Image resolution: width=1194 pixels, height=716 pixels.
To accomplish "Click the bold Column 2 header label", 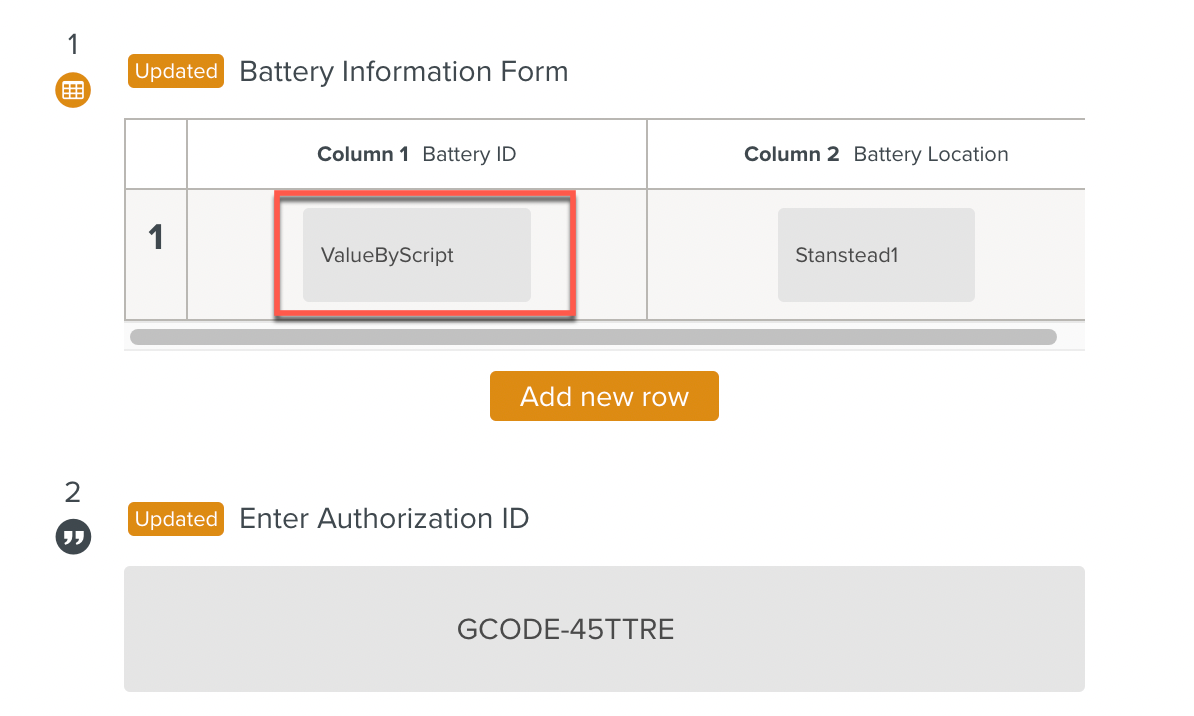I will pyautogui.click(x=792, y=154).
